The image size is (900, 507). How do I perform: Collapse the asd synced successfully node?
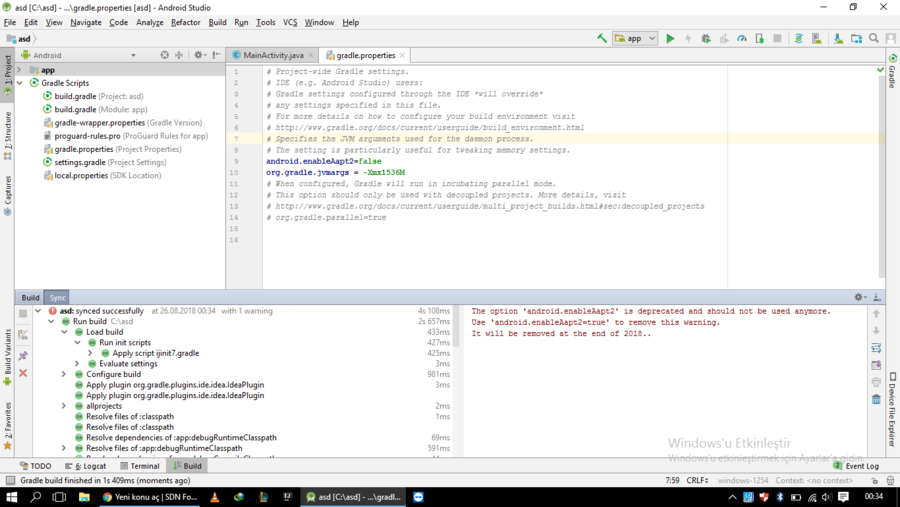(x=38, y=311)
